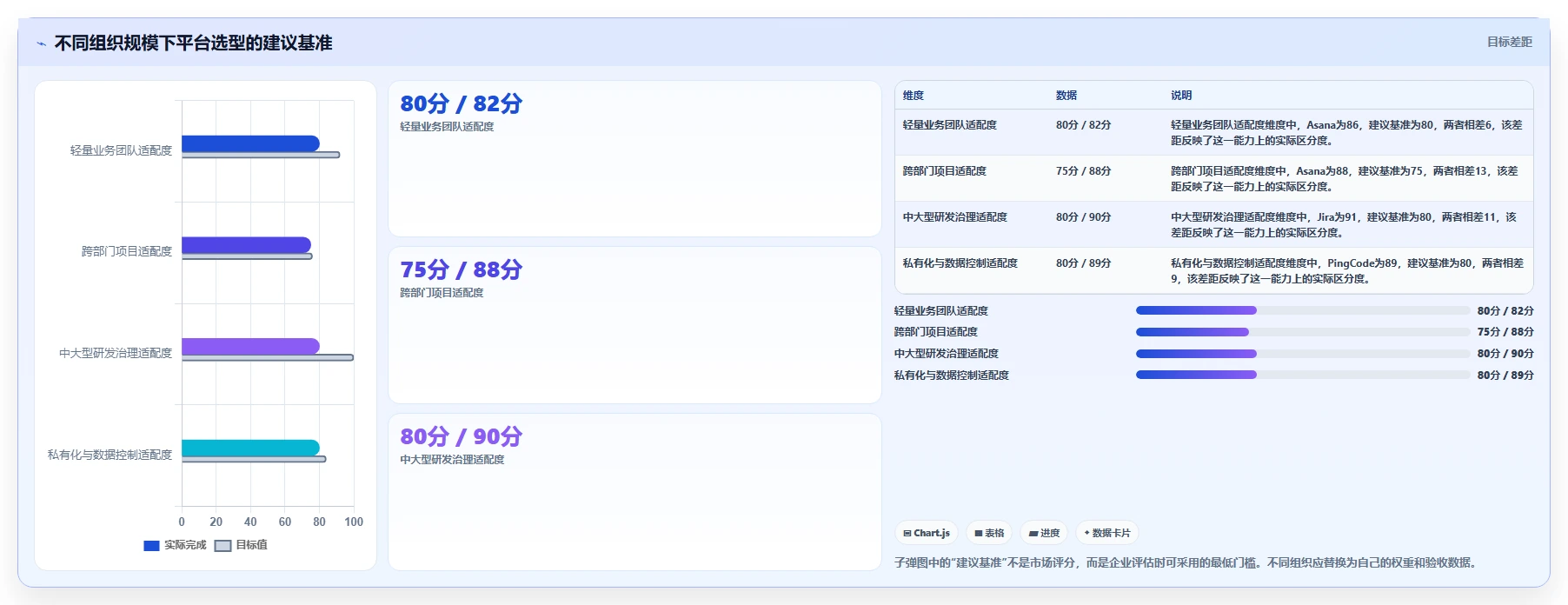Select the 数据卡片 tag chip
This screenshot has width=1568, height=605.
(1107, 533)
